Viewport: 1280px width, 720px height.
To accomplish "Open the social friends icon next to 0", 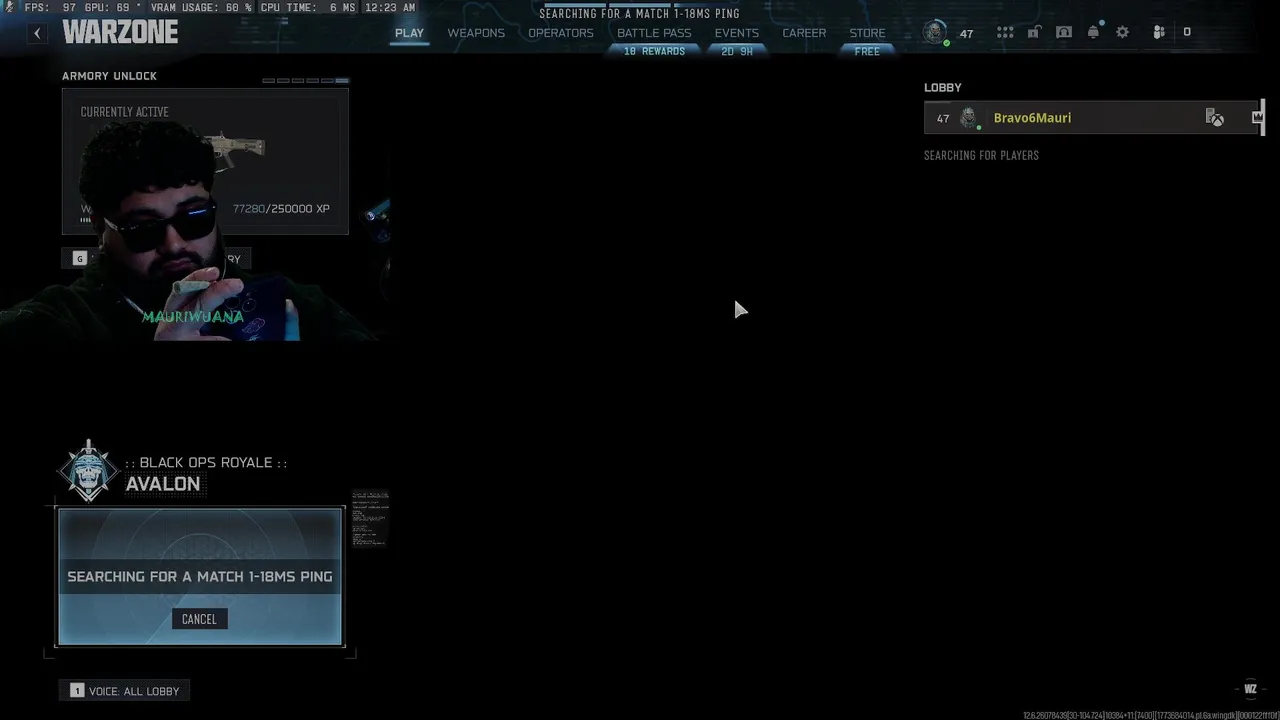I will [x=1159, y=32].
